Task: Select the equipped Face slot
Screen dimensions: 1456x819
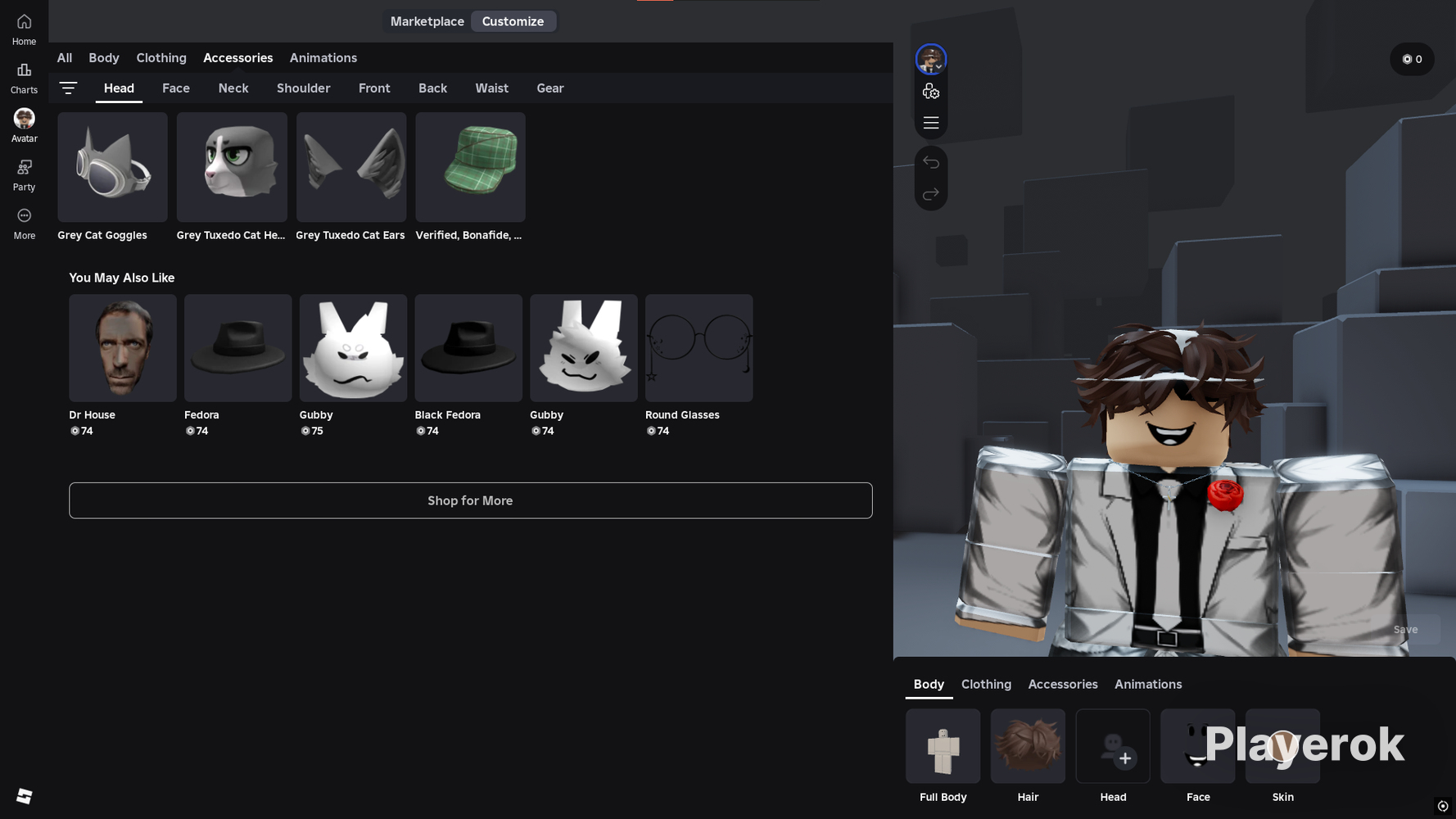Action: 1198,746
